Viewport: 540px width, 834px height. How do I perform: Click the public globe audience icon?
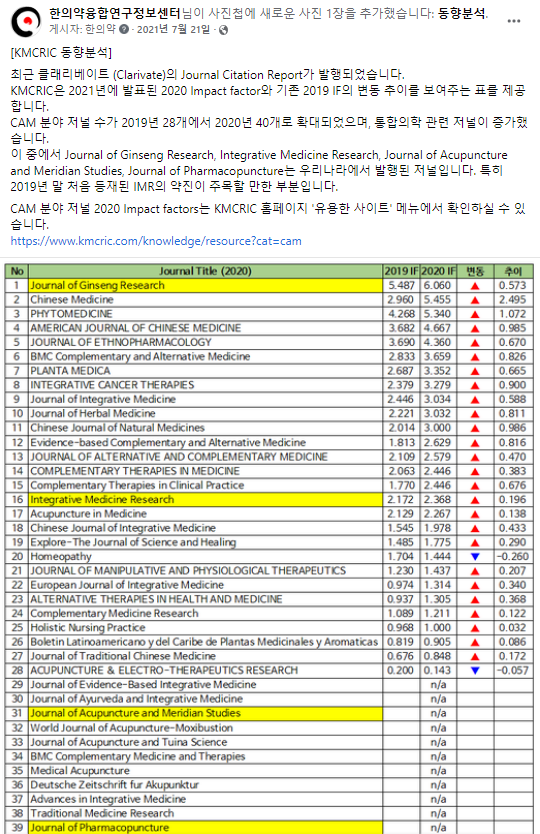(x=223, y=30)
